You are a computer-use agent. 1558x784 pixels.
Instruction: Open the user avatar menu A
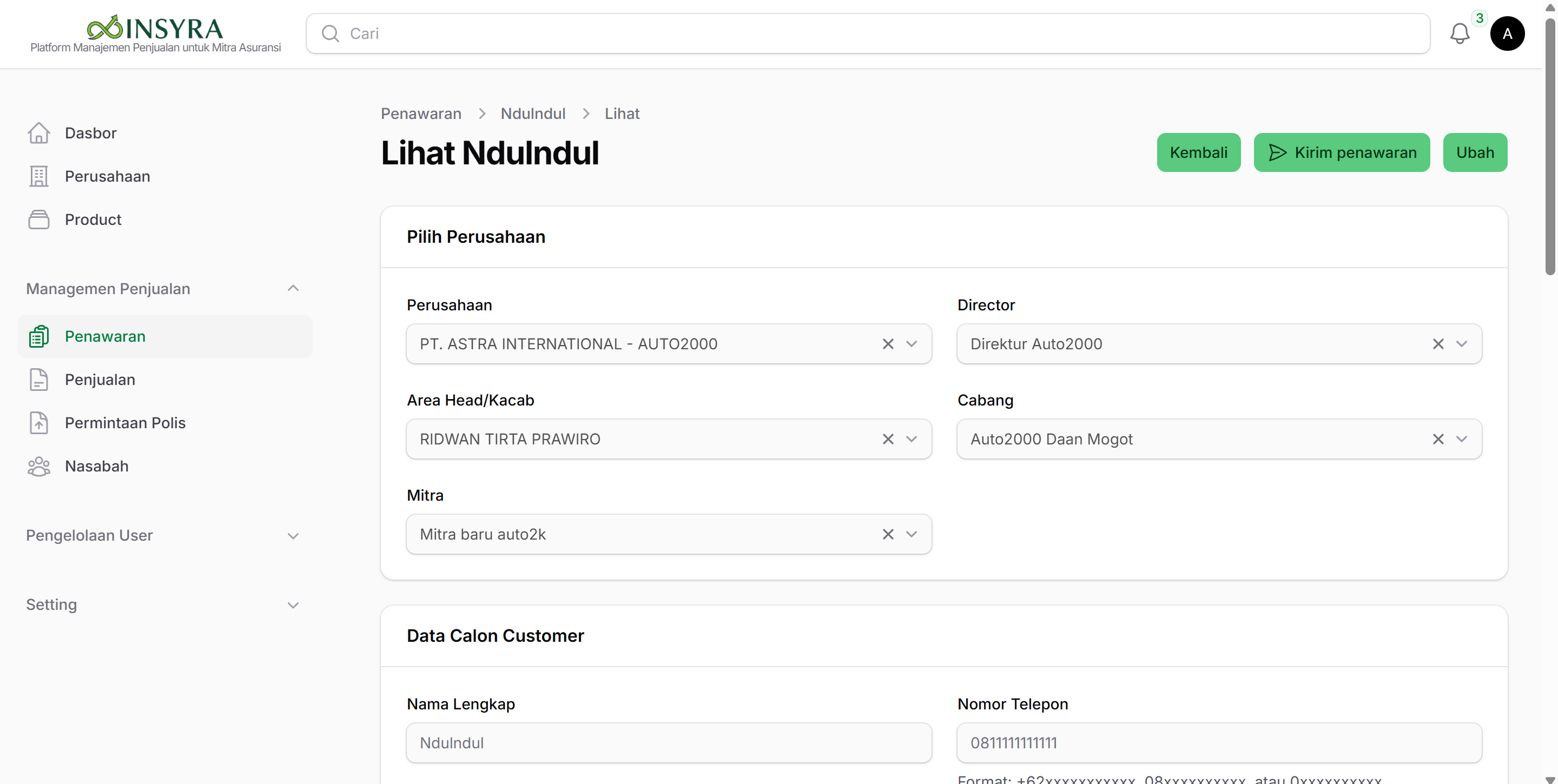point(1507,33)
